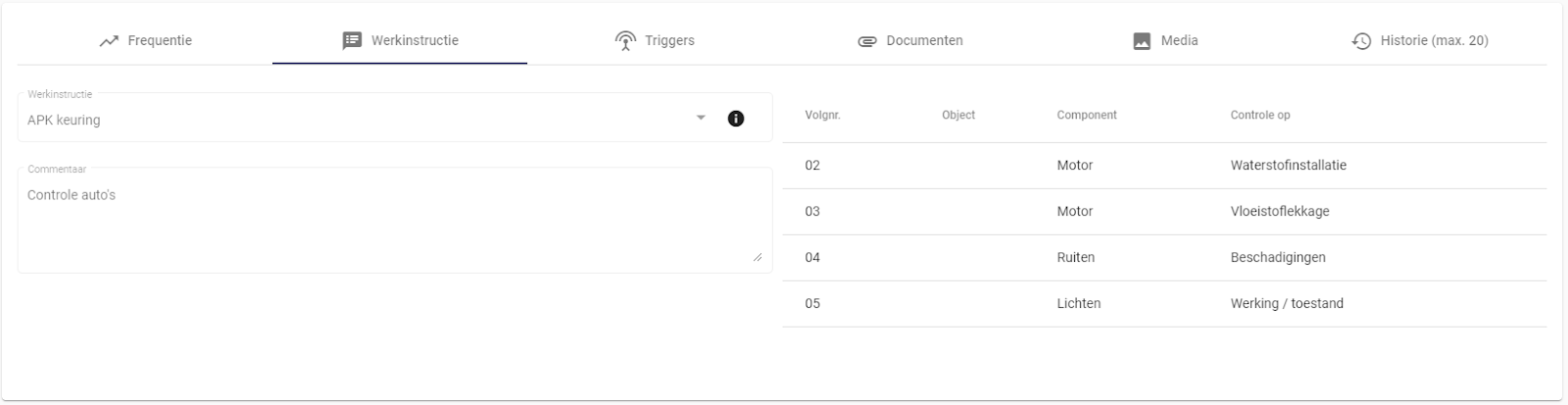Open the APK keuring combo box
1568x405 pixels.
(353, 120)
